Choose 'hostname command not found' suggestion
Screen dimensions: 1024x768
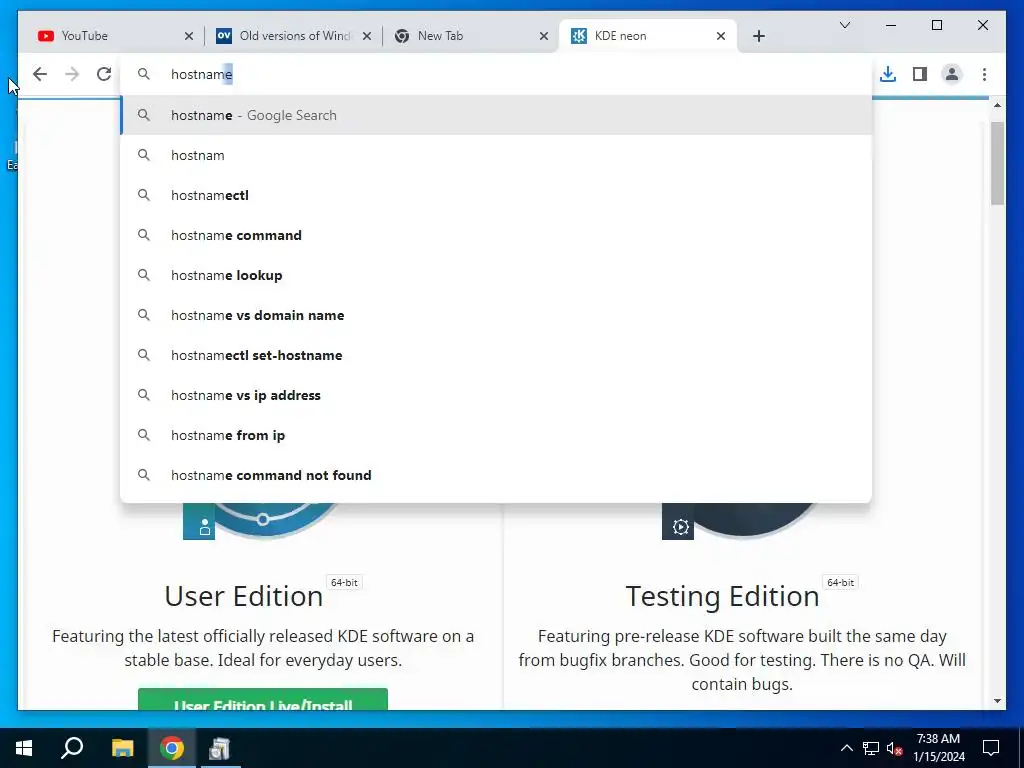(496, 475)
